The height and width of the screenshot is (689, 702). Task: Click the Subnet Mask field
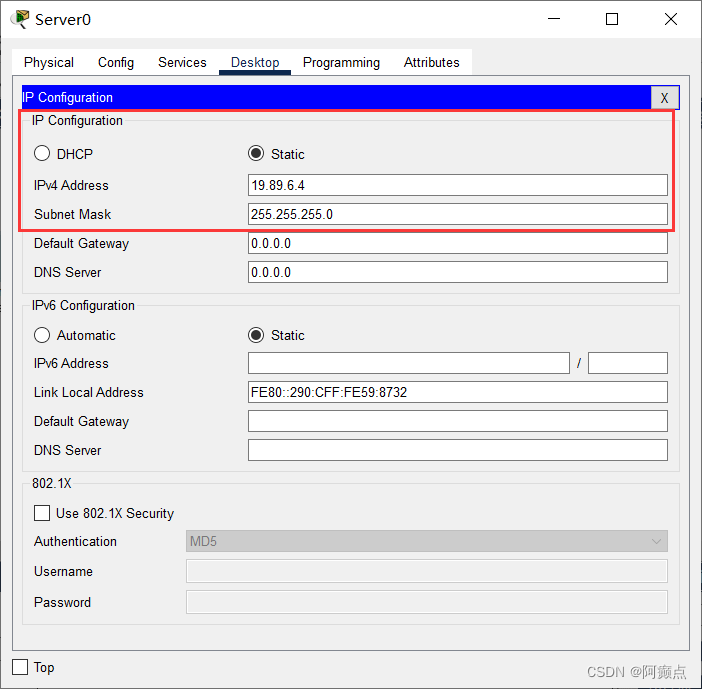[458, 214]
